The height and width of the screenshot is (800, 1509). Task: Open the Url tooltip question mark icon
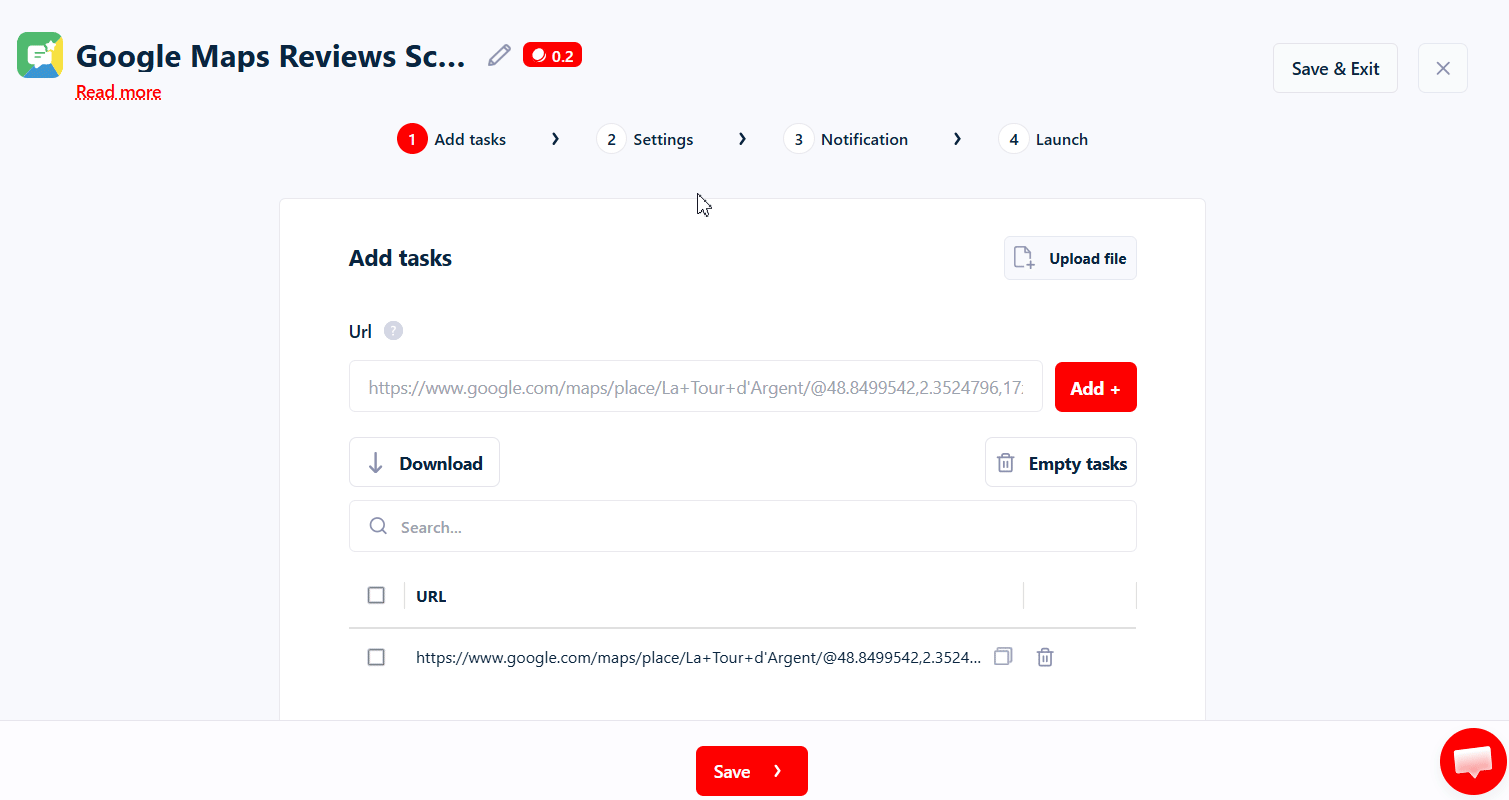(x=393, y=330)
